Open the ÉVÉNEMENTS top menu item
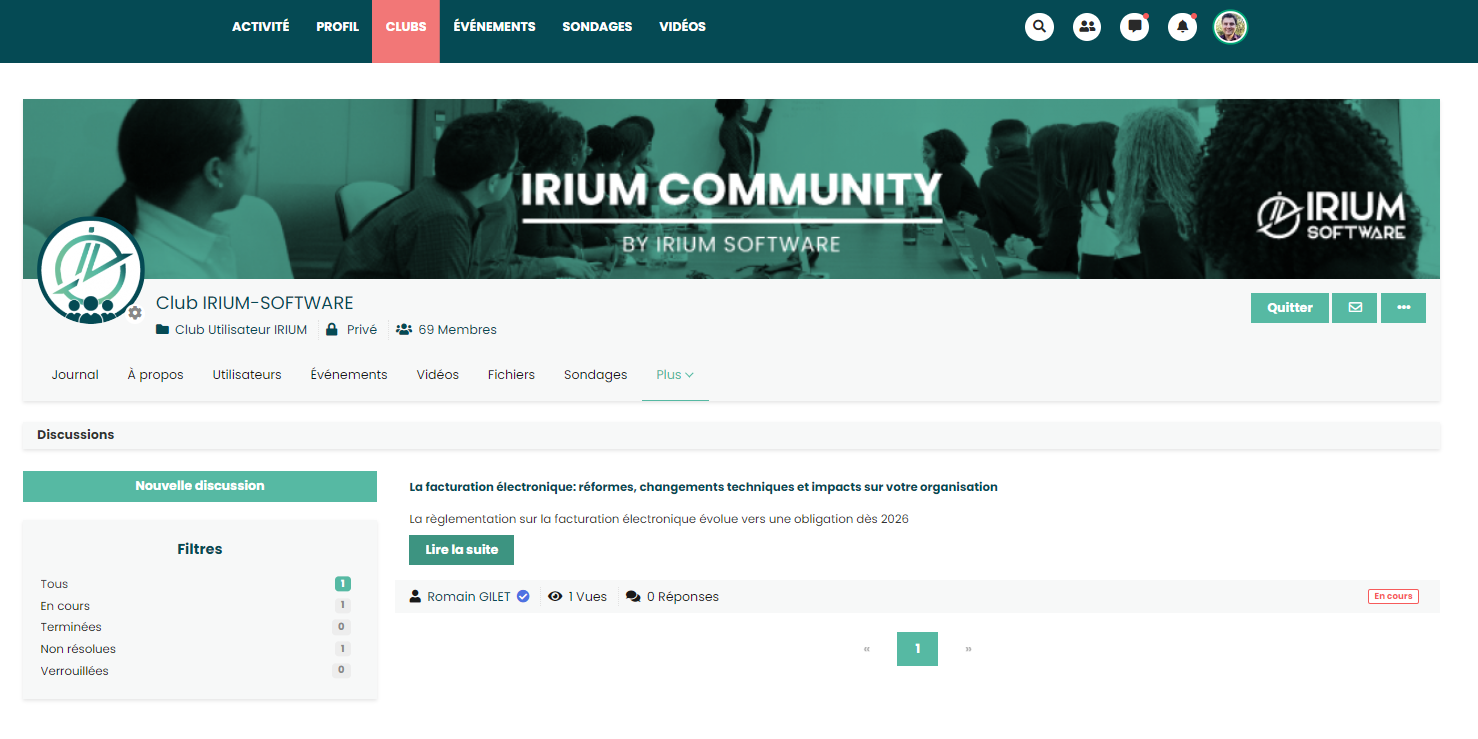This screenshot has width=1478, height=739. pyautogui.click(x=494, y=27)
